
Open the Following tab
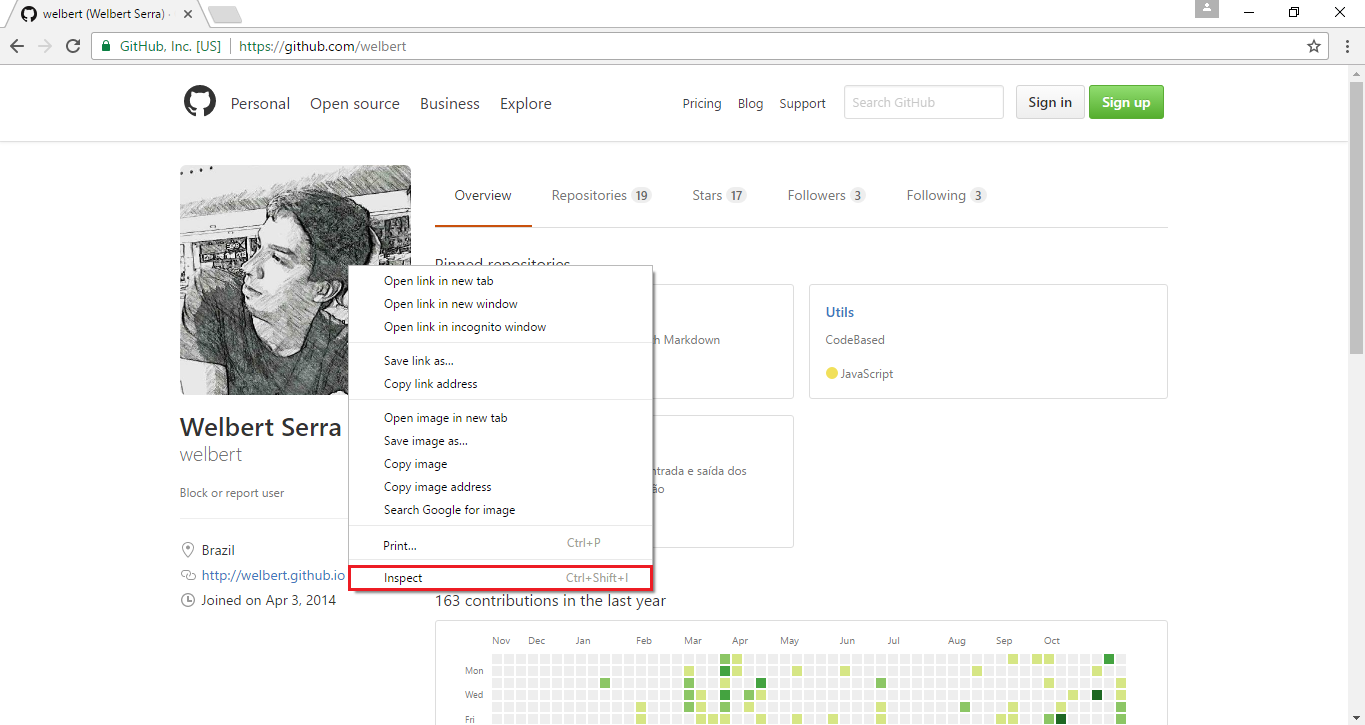pyautogui.click(x=946, y=196)
